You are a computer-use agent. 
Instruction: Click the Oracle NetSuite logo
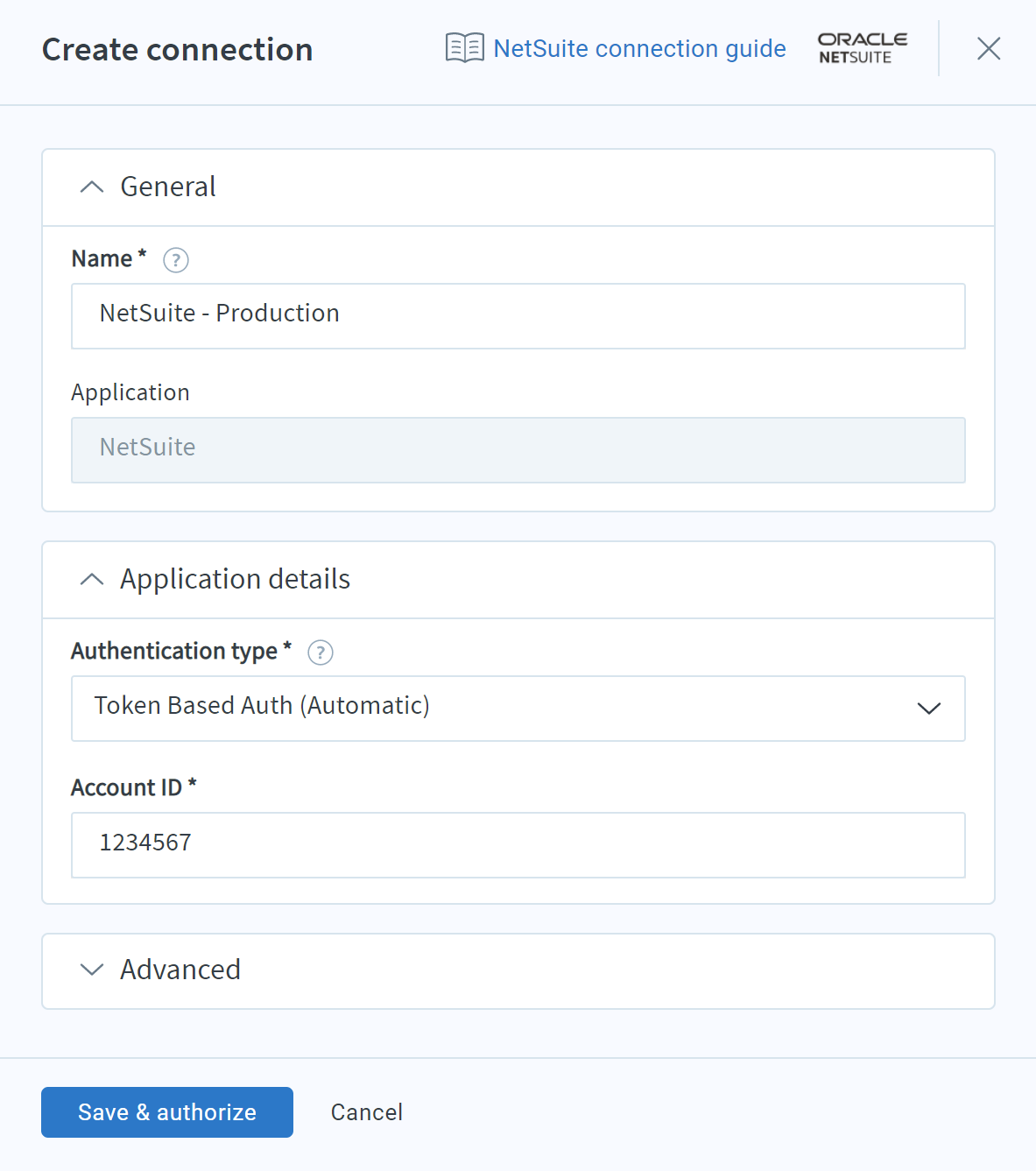point(863,48)
